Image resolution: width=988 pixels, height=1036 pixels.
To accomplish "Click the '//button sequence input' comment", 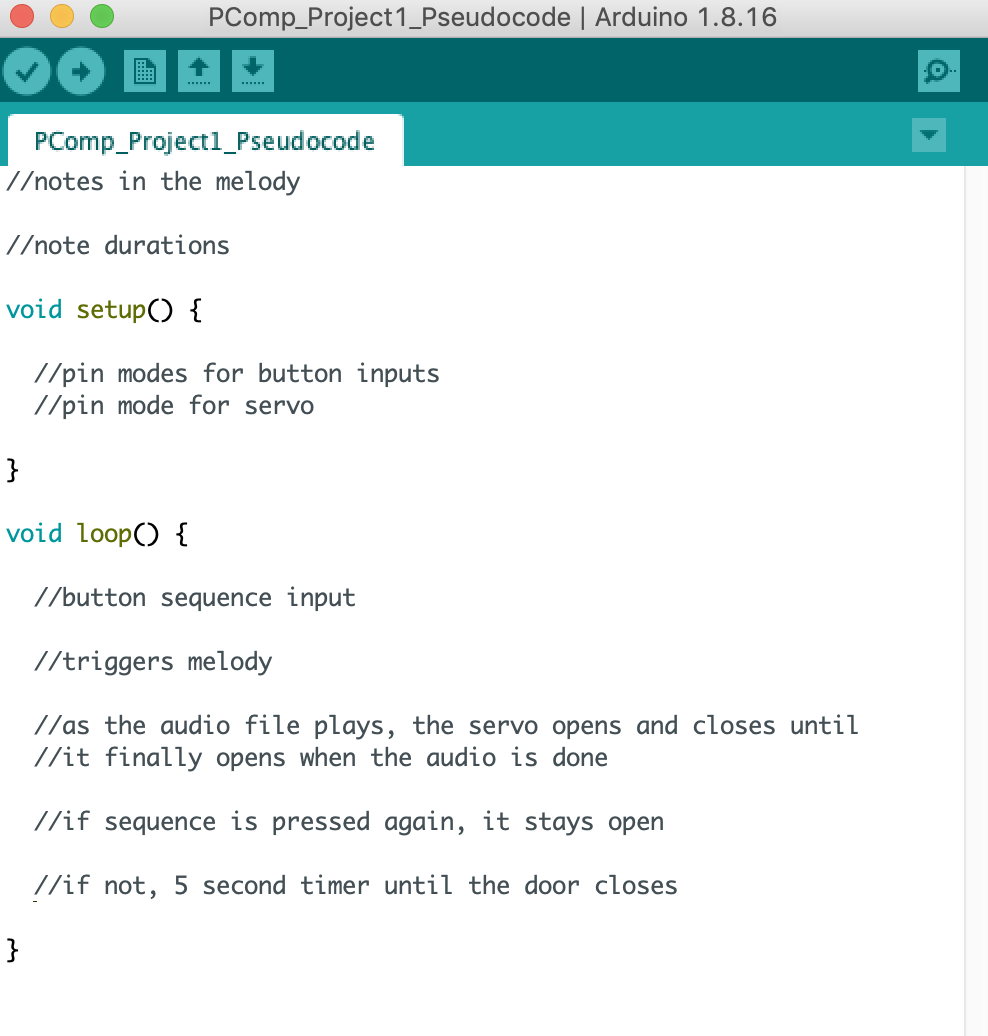I will tap(195, 598).
